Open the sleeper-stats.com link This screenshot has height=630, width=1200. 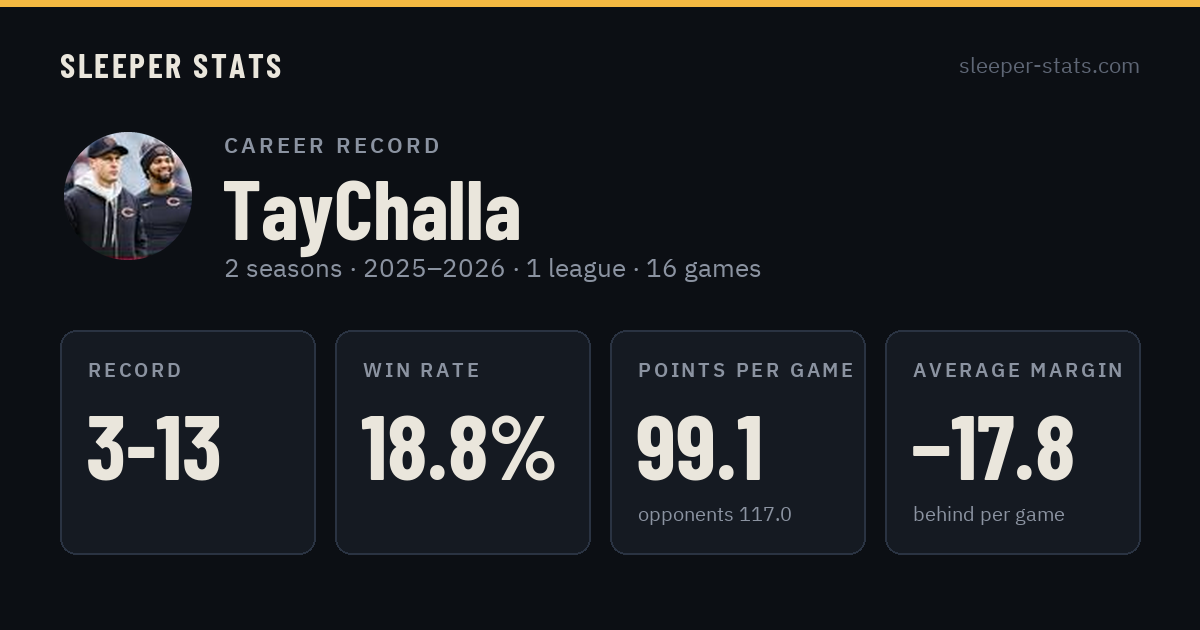[1049, 66]
